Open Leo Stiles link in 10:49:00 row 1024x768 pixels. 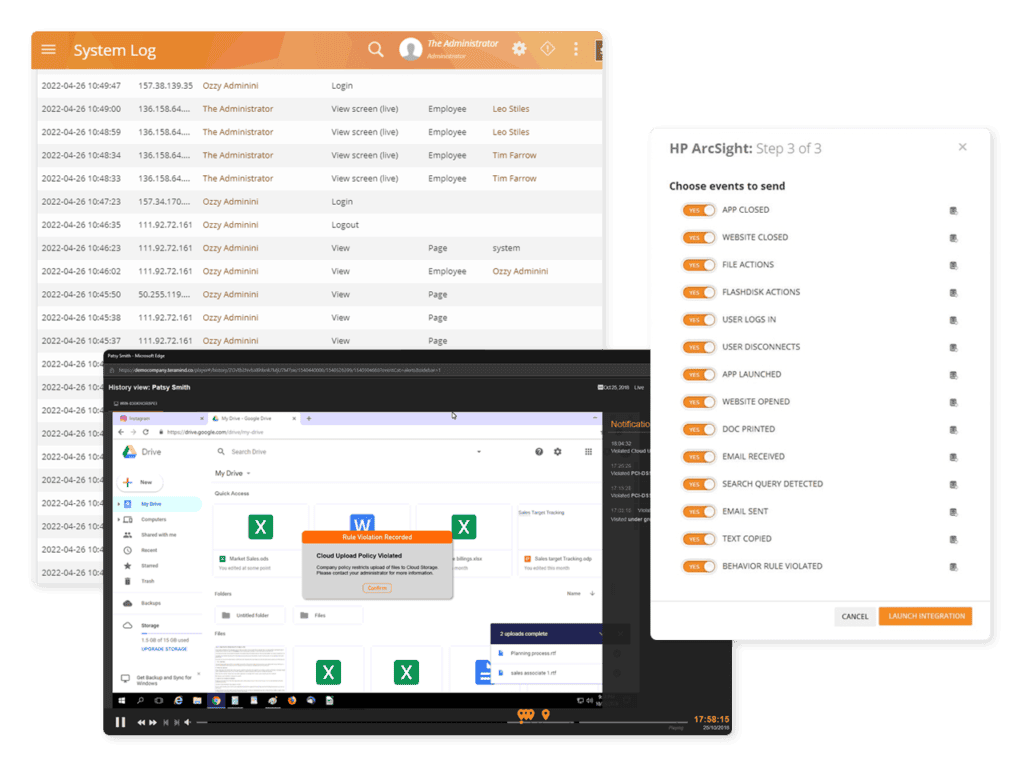(511, 109)
